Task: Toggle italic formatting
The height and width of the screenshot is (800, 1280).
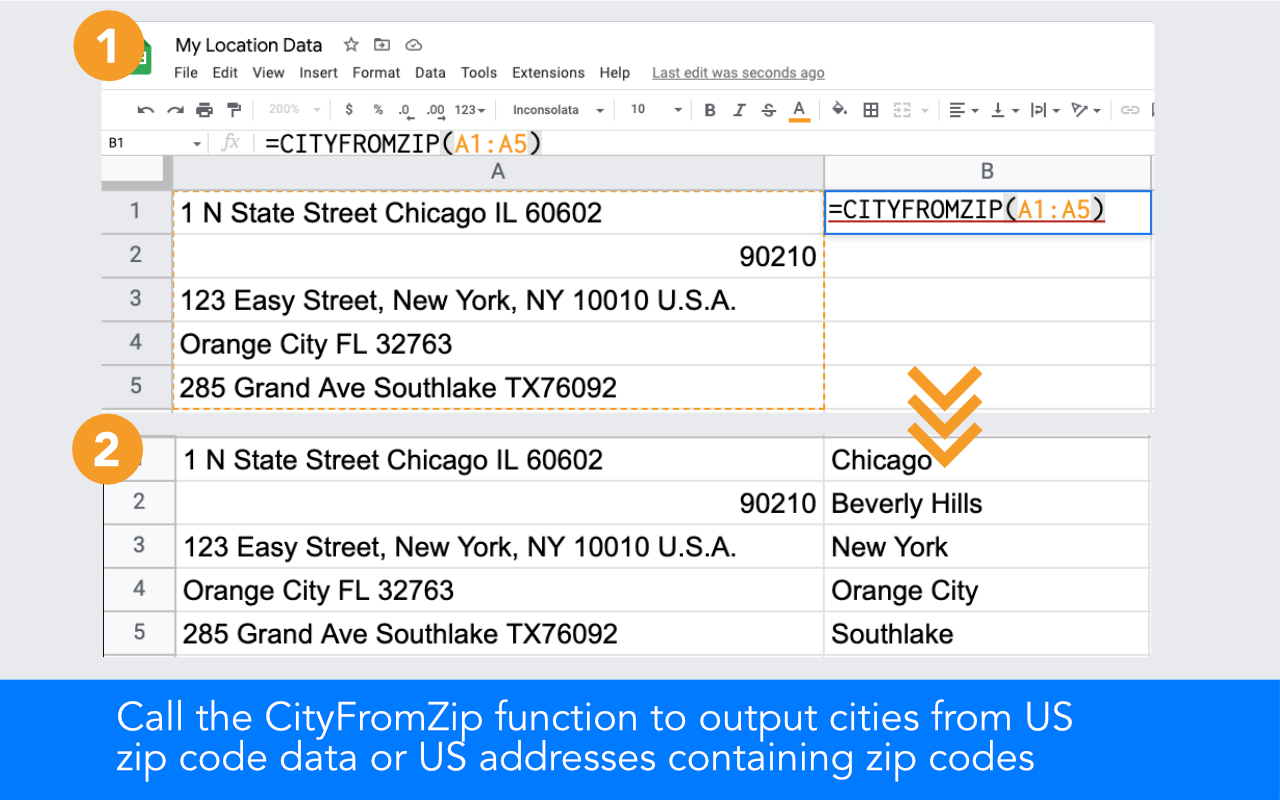Action: click(x=739, y=110)
